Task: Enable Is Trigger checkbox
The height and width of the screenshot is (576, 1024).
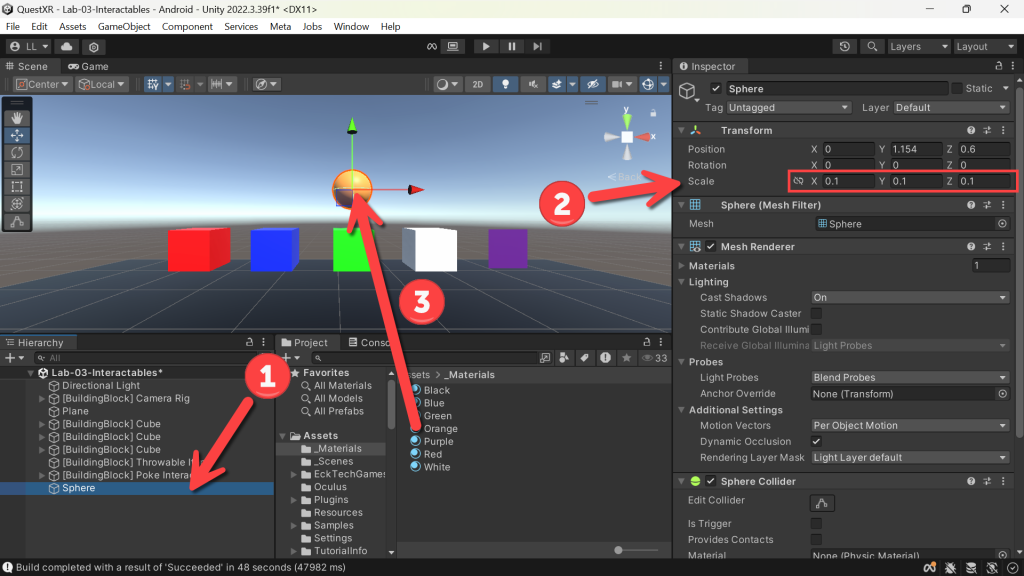Action: [816, 524]
